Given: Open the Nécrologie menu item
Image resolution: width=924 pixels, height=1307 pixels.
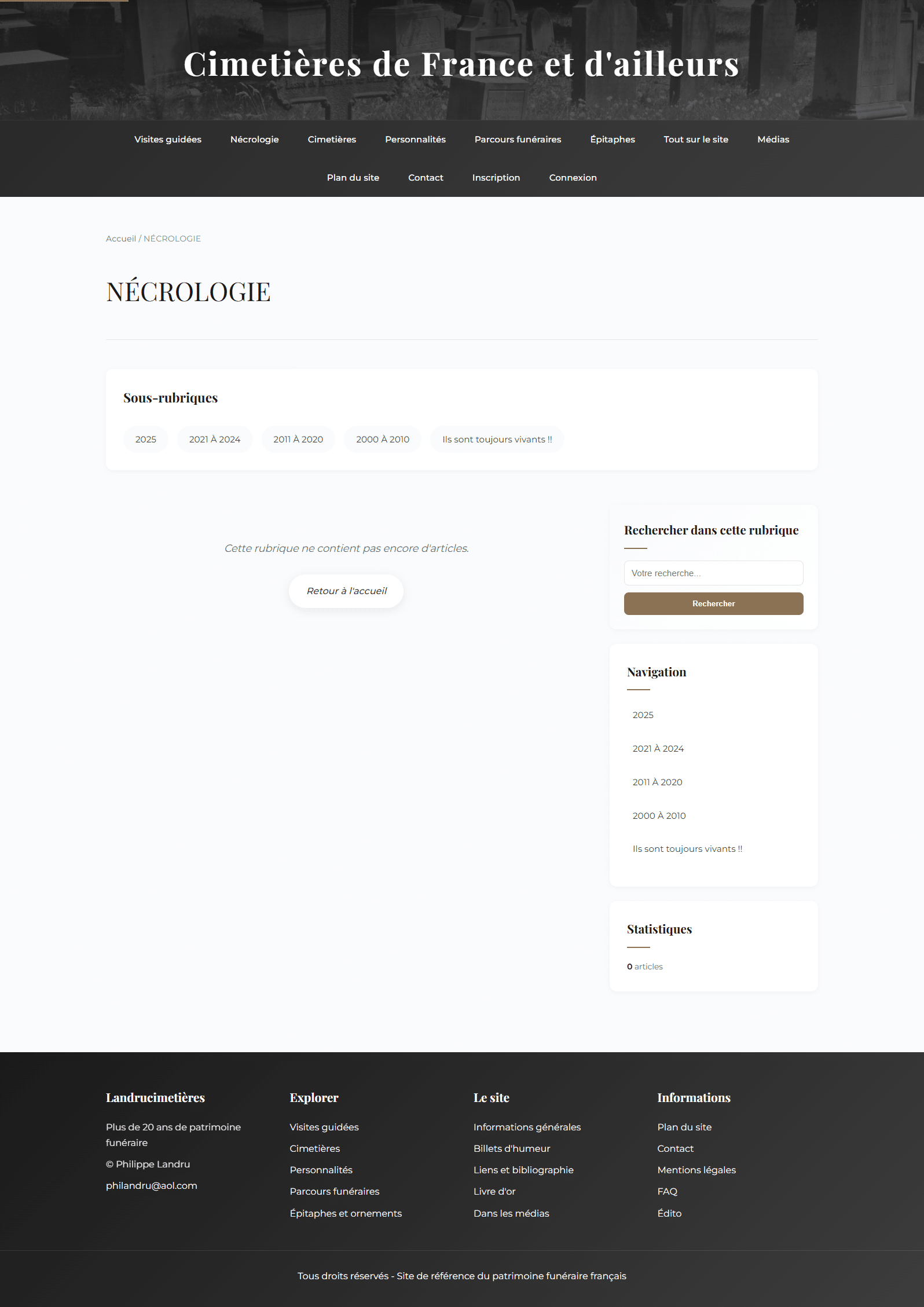Looking at the screenshot, I should [254, 140].
